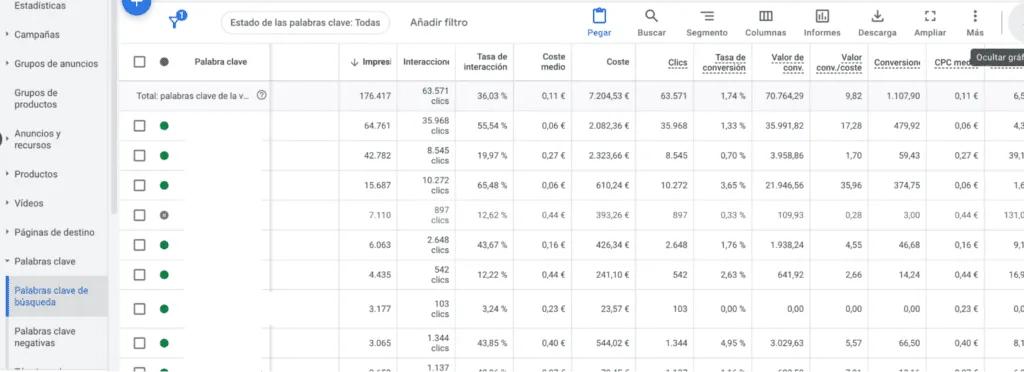This screenshot has height=372, width=1024.
Task: Click the blue plus add-keyword button
Action: pos(136,4)
